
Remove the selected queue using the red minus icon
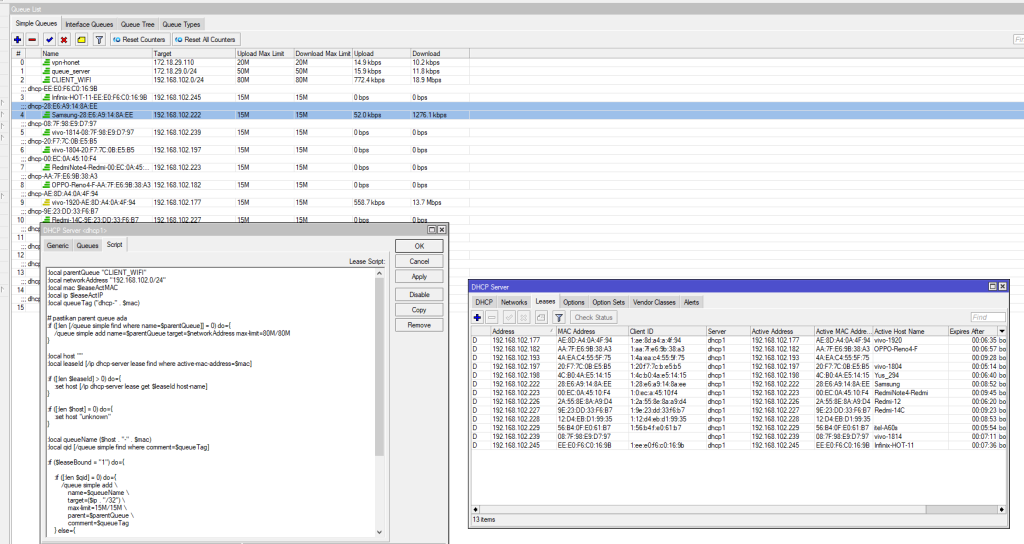click(x=32, y=40)
